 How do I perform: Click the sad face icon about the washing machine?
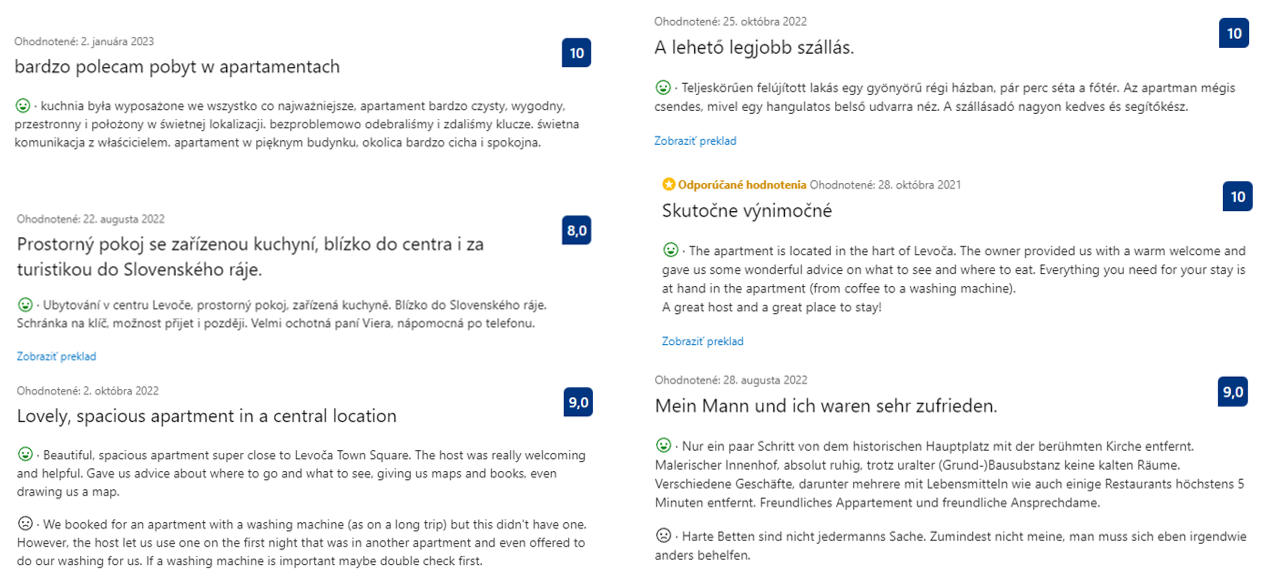point(25,523)
